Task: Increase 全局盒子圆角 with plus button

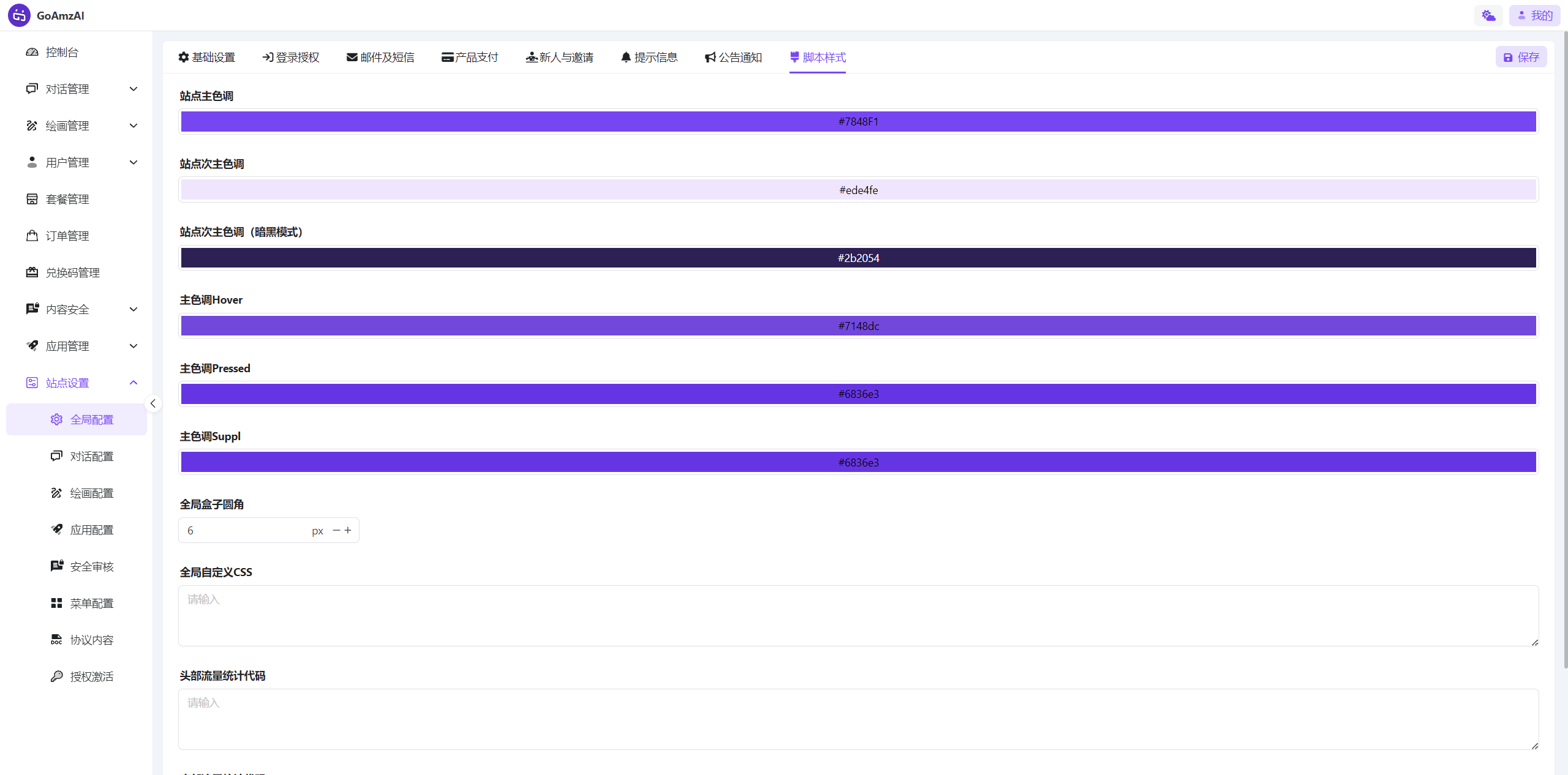Action: (348, 530)
